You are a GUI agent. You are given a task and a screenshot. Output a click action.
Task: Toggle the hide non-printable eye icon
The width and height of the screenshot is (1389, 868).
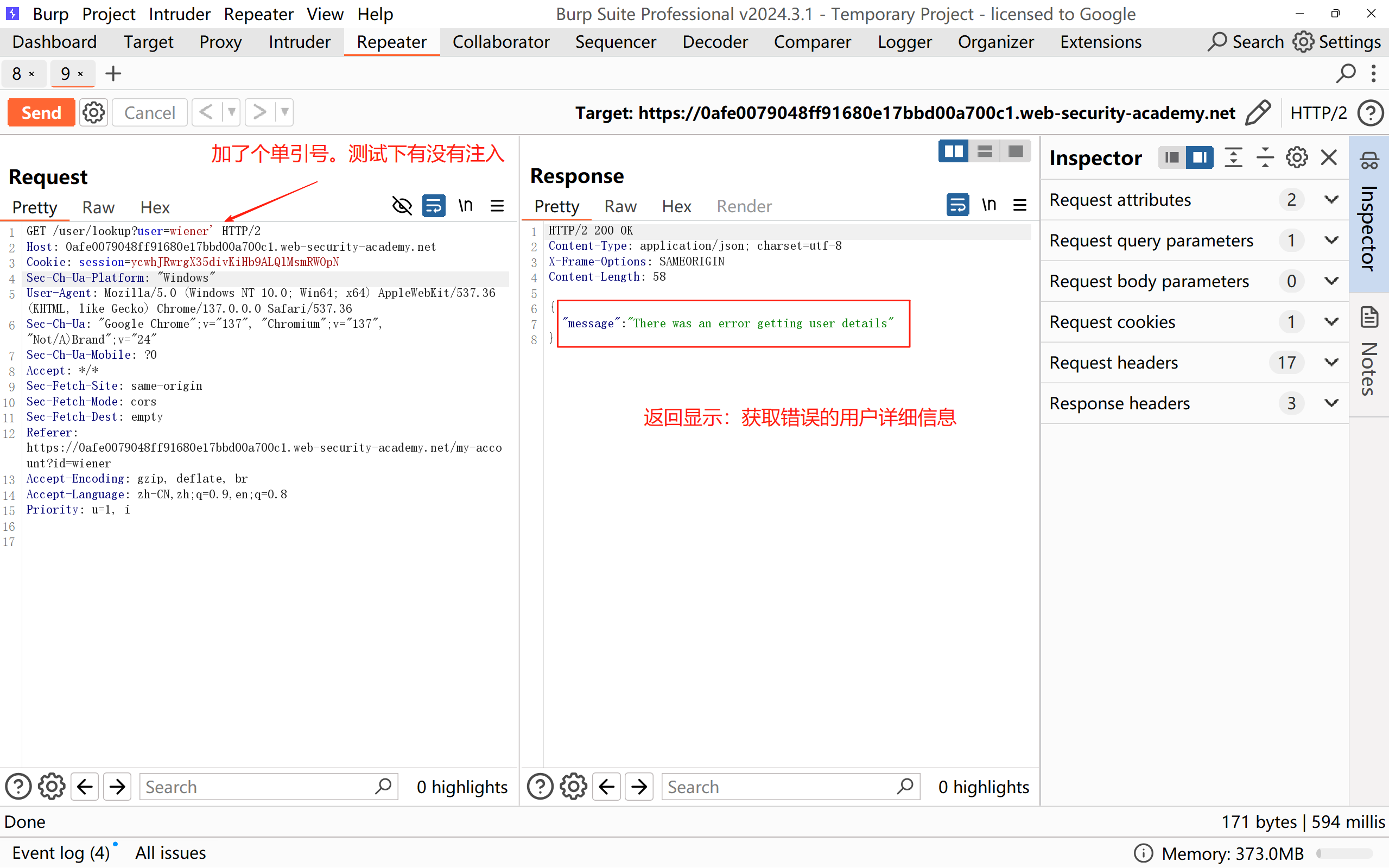point(402,206)
